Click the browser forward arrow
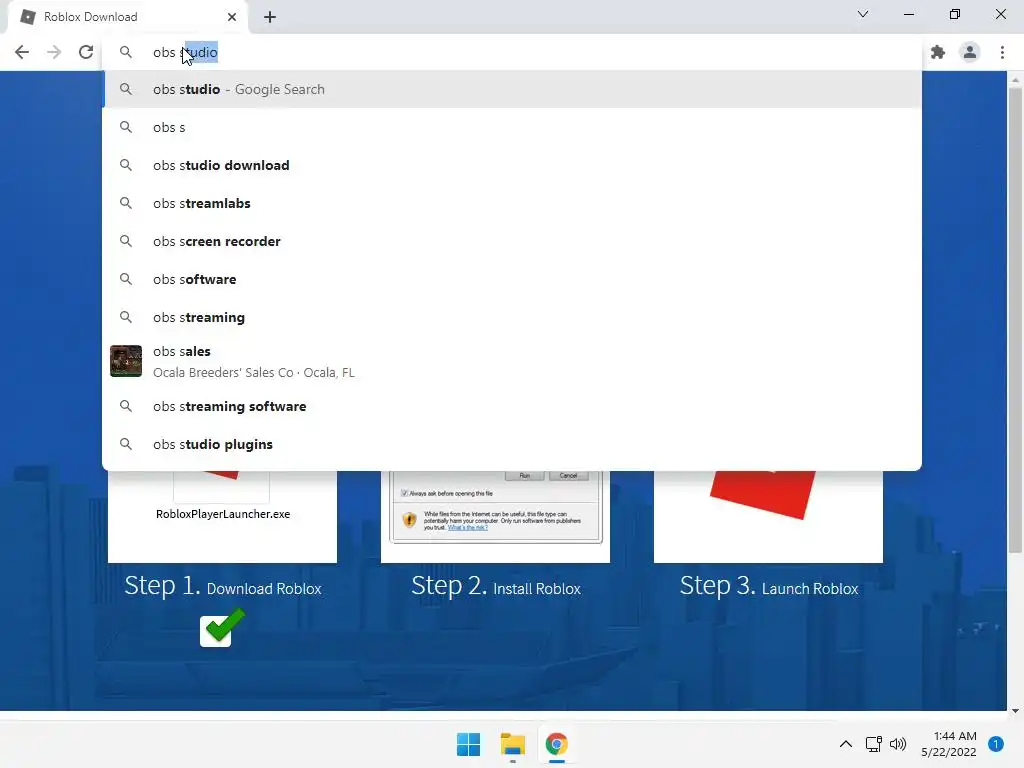Screen dimensions: 1024x768 (x=54, y=52)
